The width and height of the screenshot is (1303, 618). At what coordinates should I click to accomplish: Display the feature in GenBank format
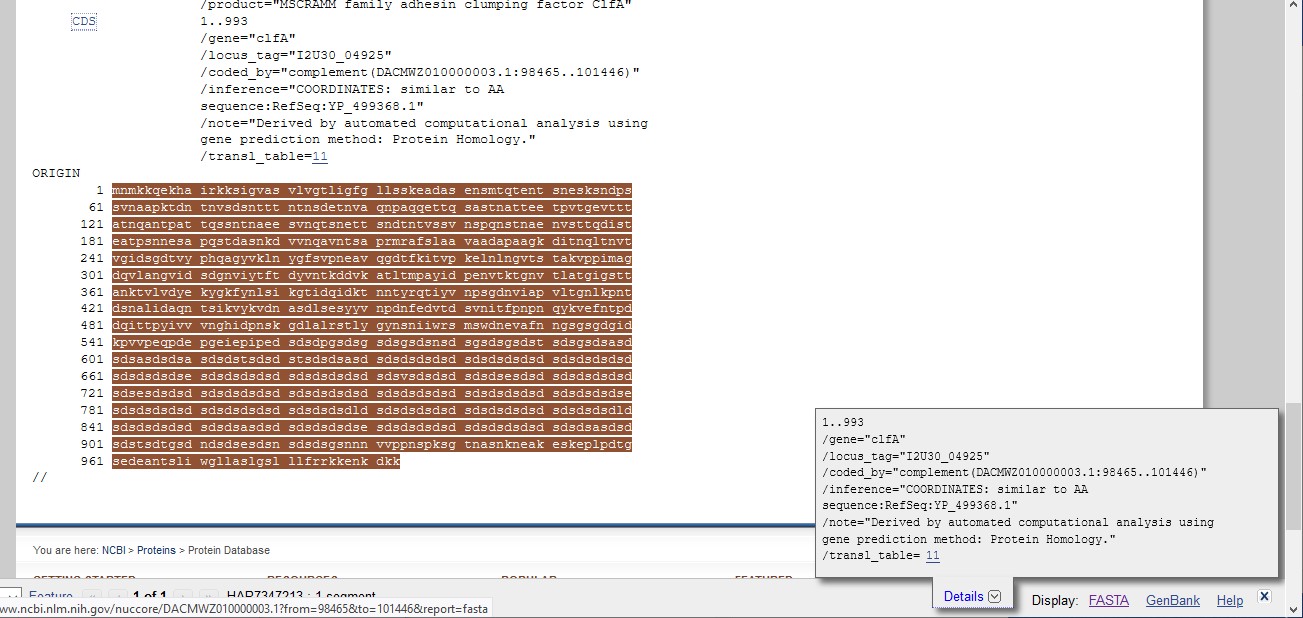[1172, 600]
